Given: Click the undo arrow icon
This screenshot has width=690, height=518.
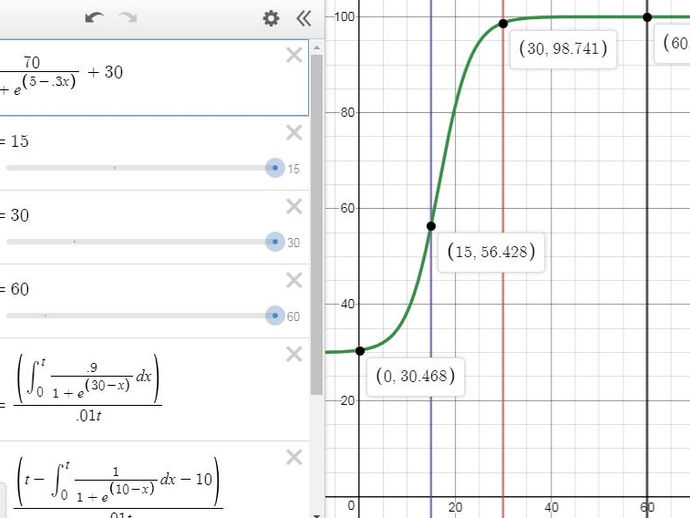Looking at the screenshot, I should (94, 18).
